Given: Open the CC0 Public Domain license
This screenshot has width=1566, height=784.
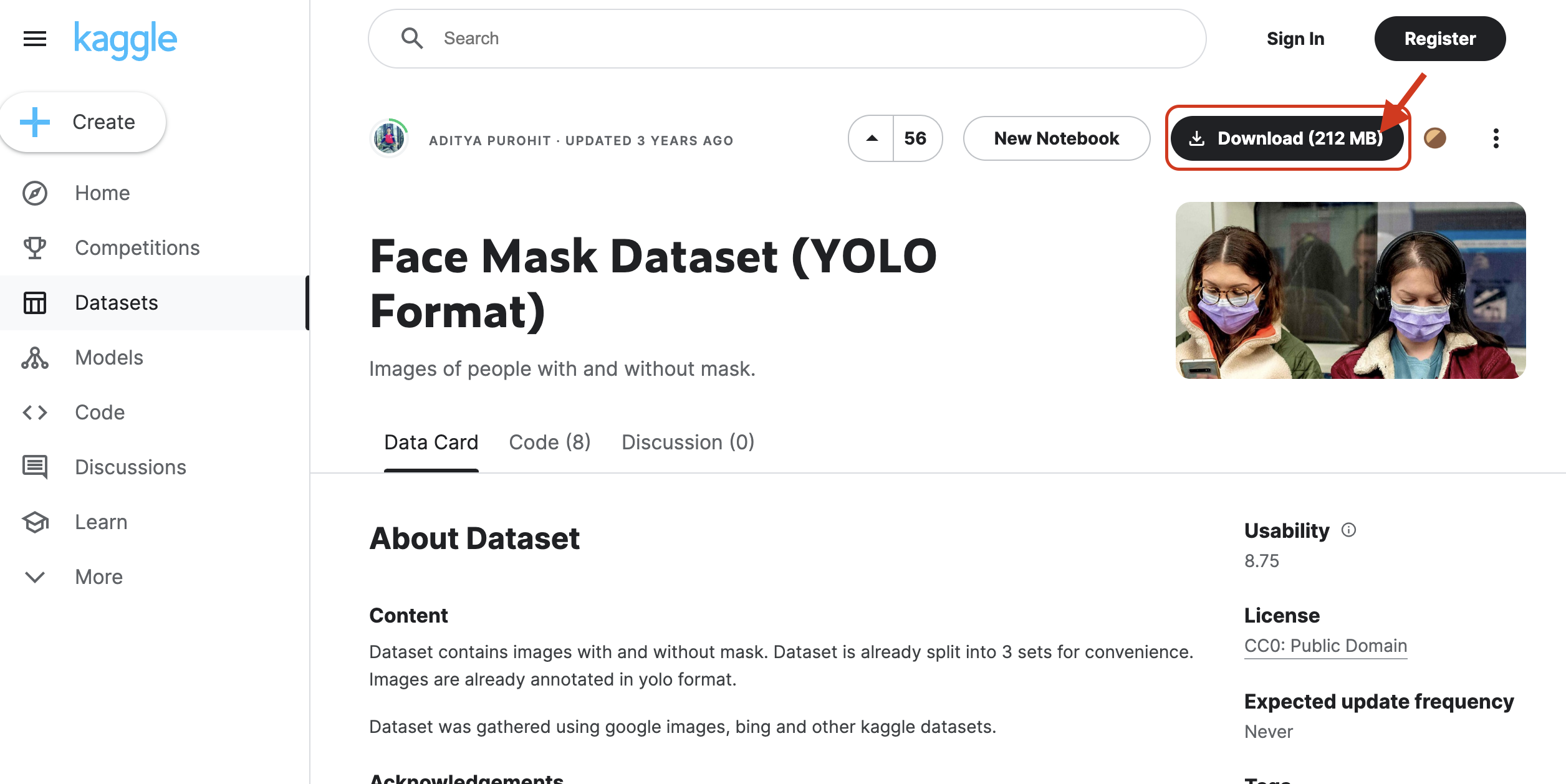Looking at the screenshot, I should (1325, 646).
